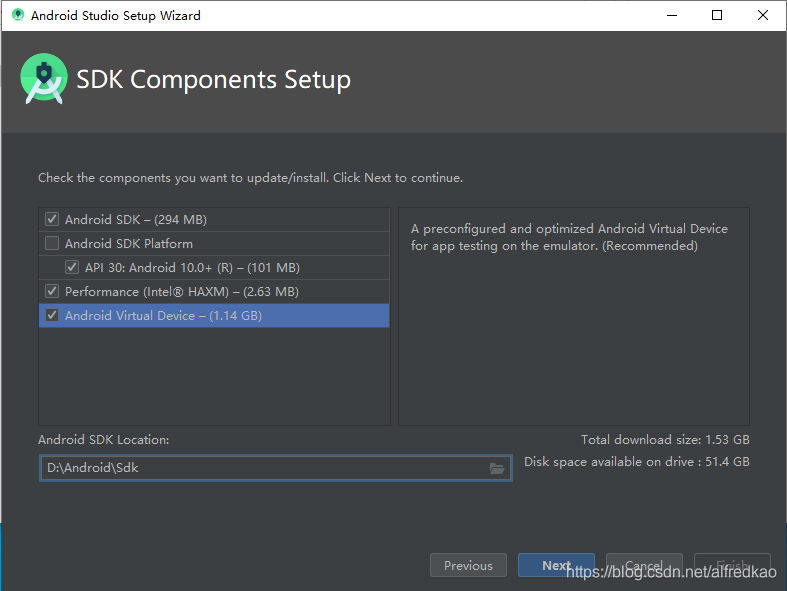Uncheck Performance Intel HAXM checkbox
The height and width of the screenshot is (591, 787).
pos(52,291)
